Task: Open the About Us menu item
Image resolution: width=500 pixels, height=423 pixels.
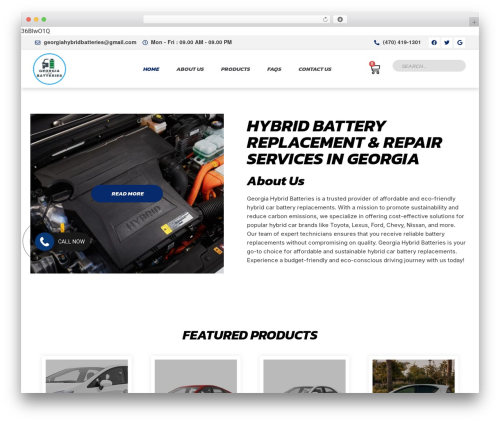Action: 190,69
